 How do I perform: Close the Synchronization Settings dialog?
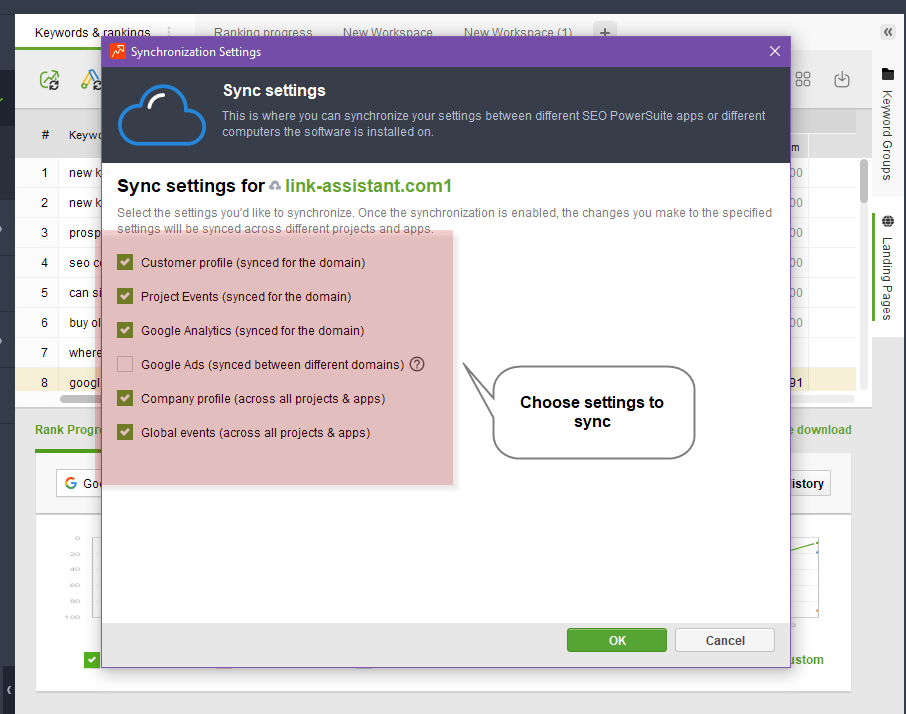coord(775,51)
